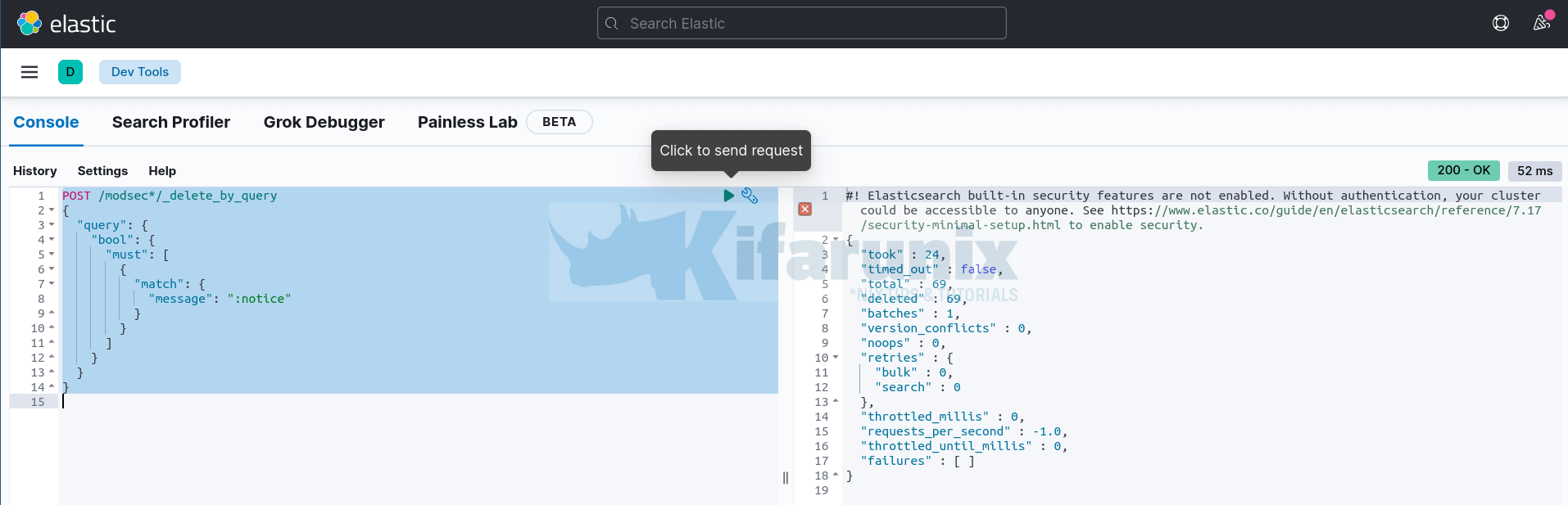Open the History link
The image size is (1568, 505).
[x=34, y=171]
